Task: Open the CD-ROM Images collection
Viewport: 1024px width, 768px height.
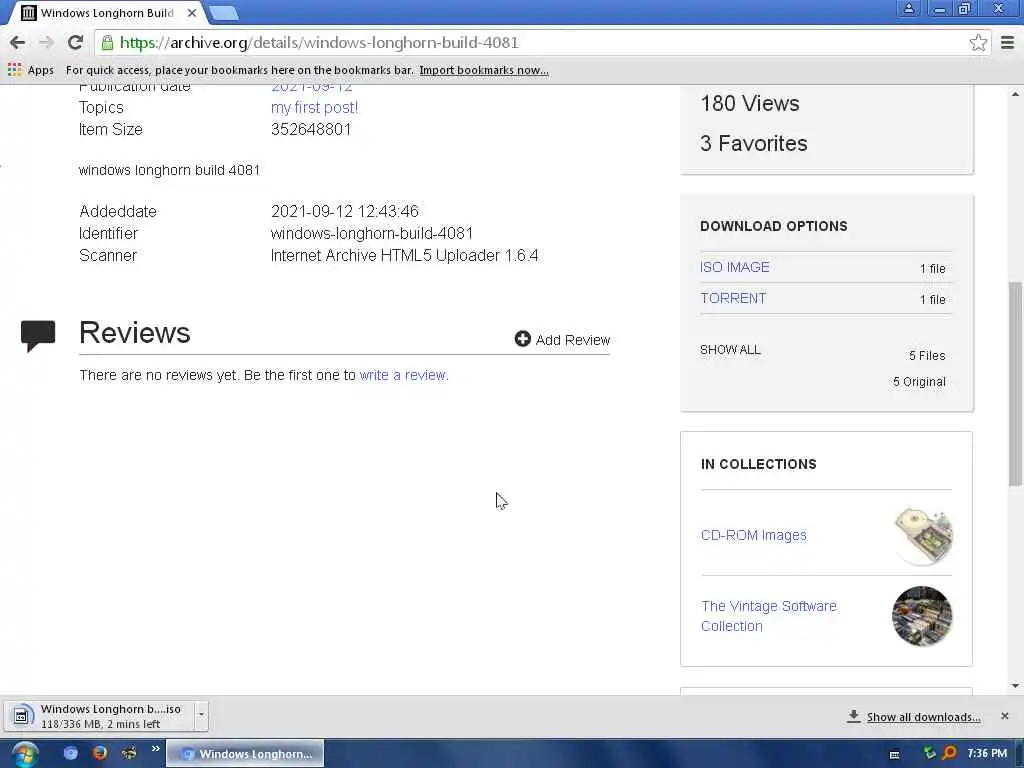Action: click(x=754, y=535)
